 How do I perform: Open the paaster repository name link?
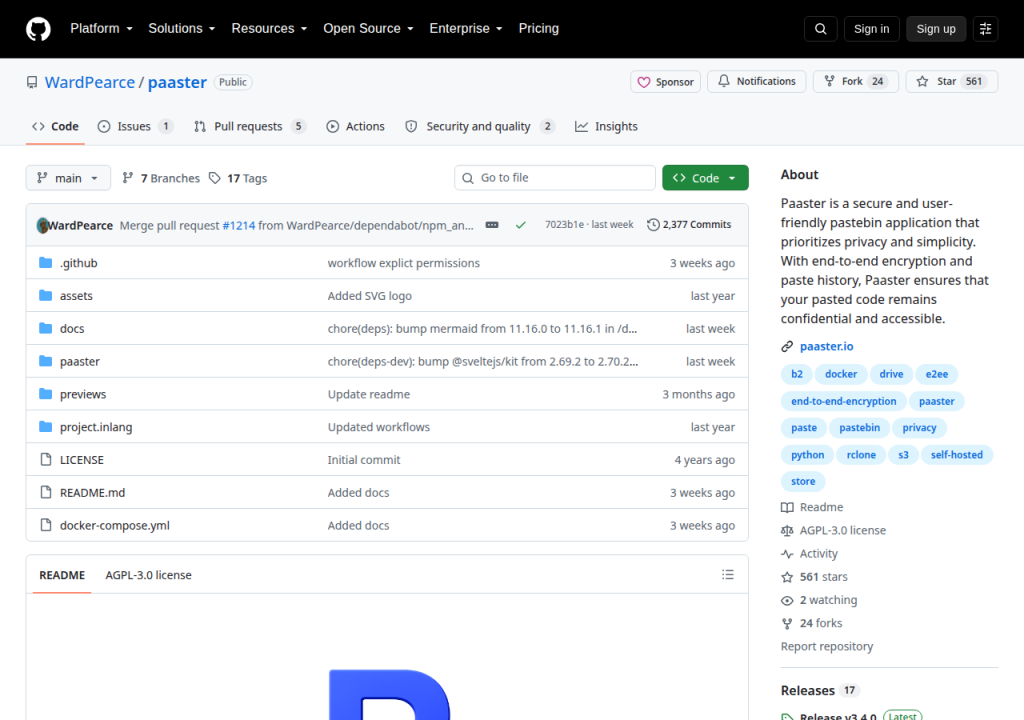pyautogui.click(x=177, y=82)
